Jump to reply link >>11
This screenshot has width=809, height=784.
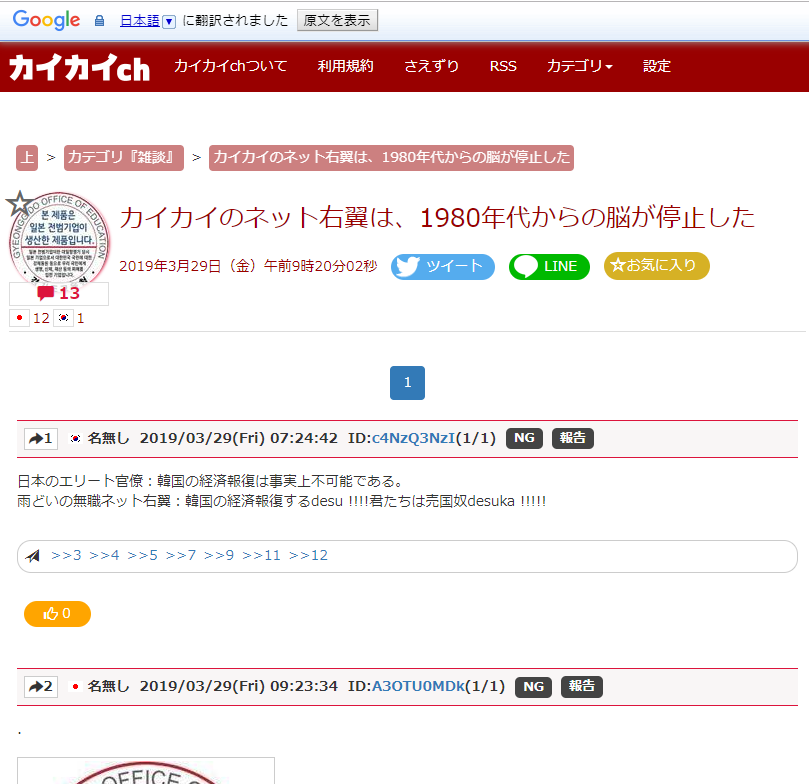pyautogui.click(x=261, y=555)
